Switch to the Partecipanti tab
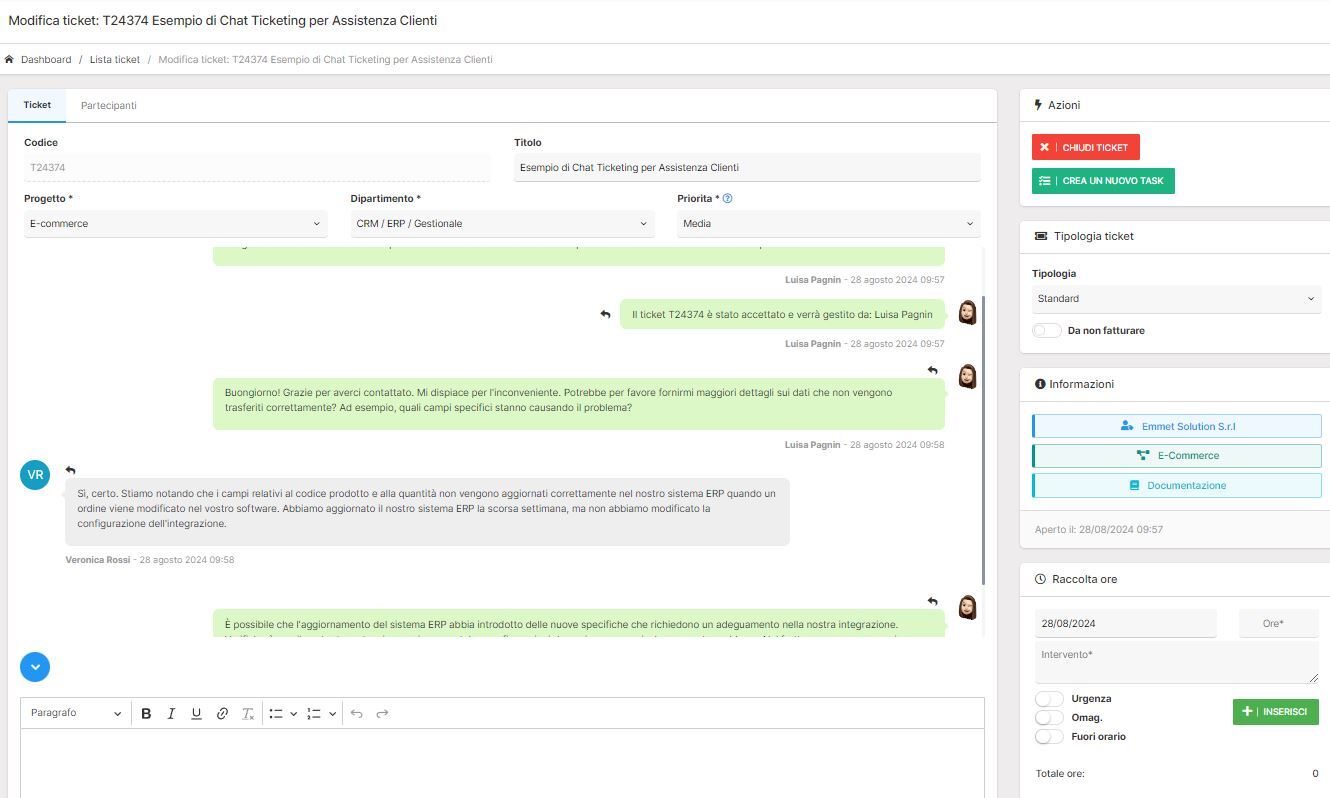Viewport: 1330px width, 798px height. (108, 105)
